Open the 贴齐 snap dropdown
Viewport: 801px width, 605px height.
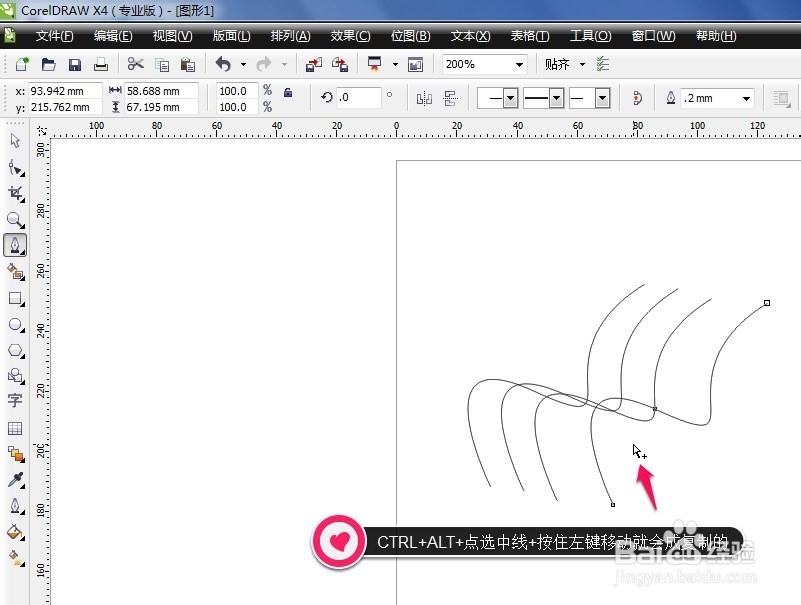[x=582, y=64]
